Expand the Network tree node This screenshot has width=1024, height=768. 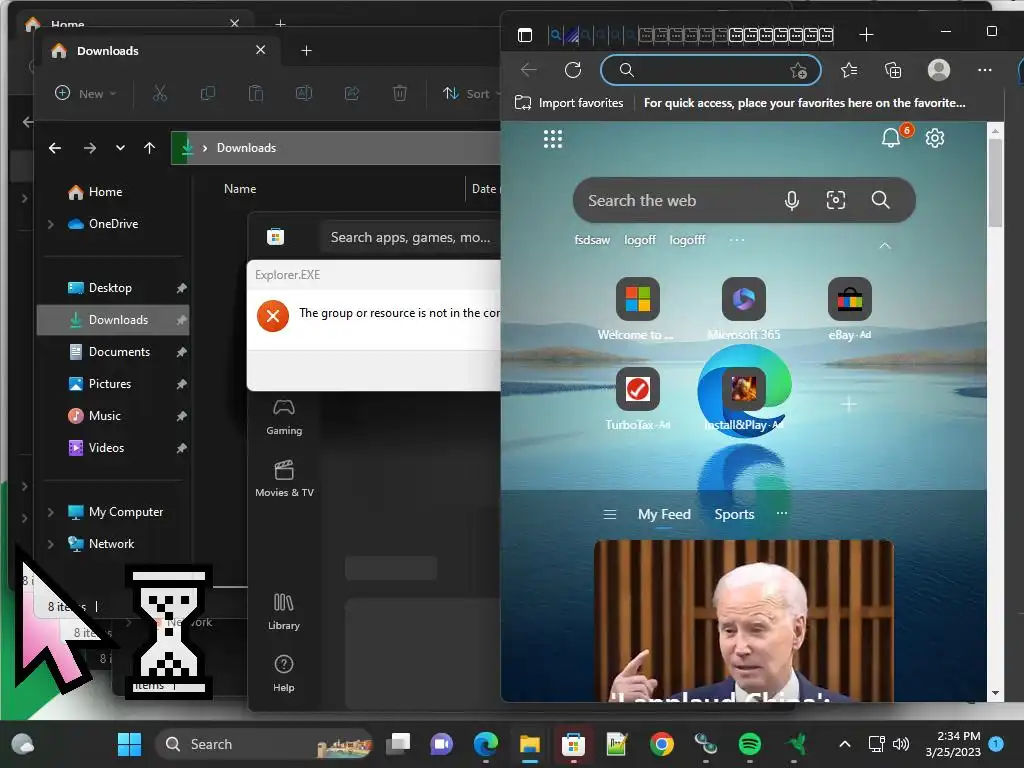(x=51, y=544)
